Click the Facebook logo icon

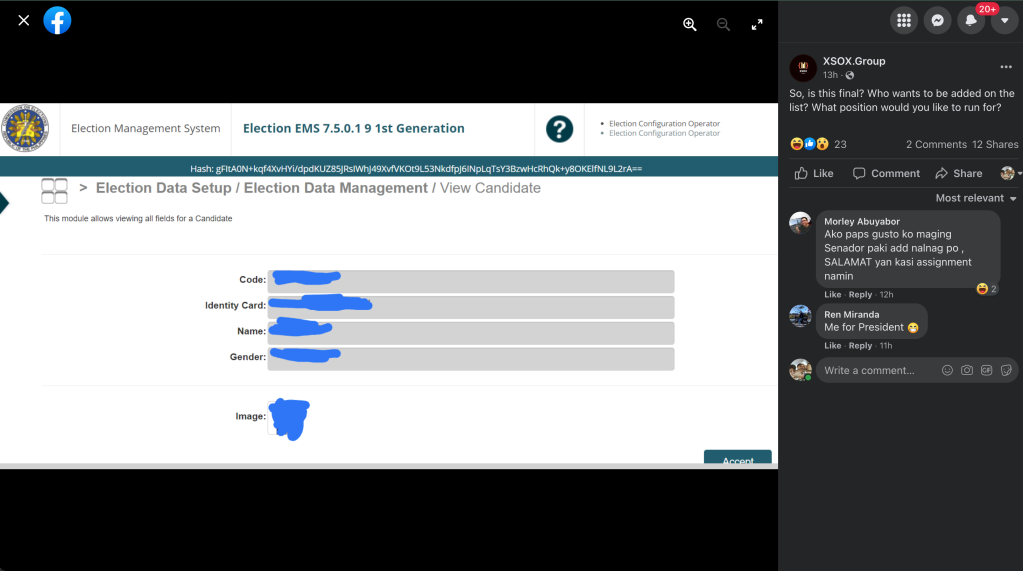coord(57,20)
